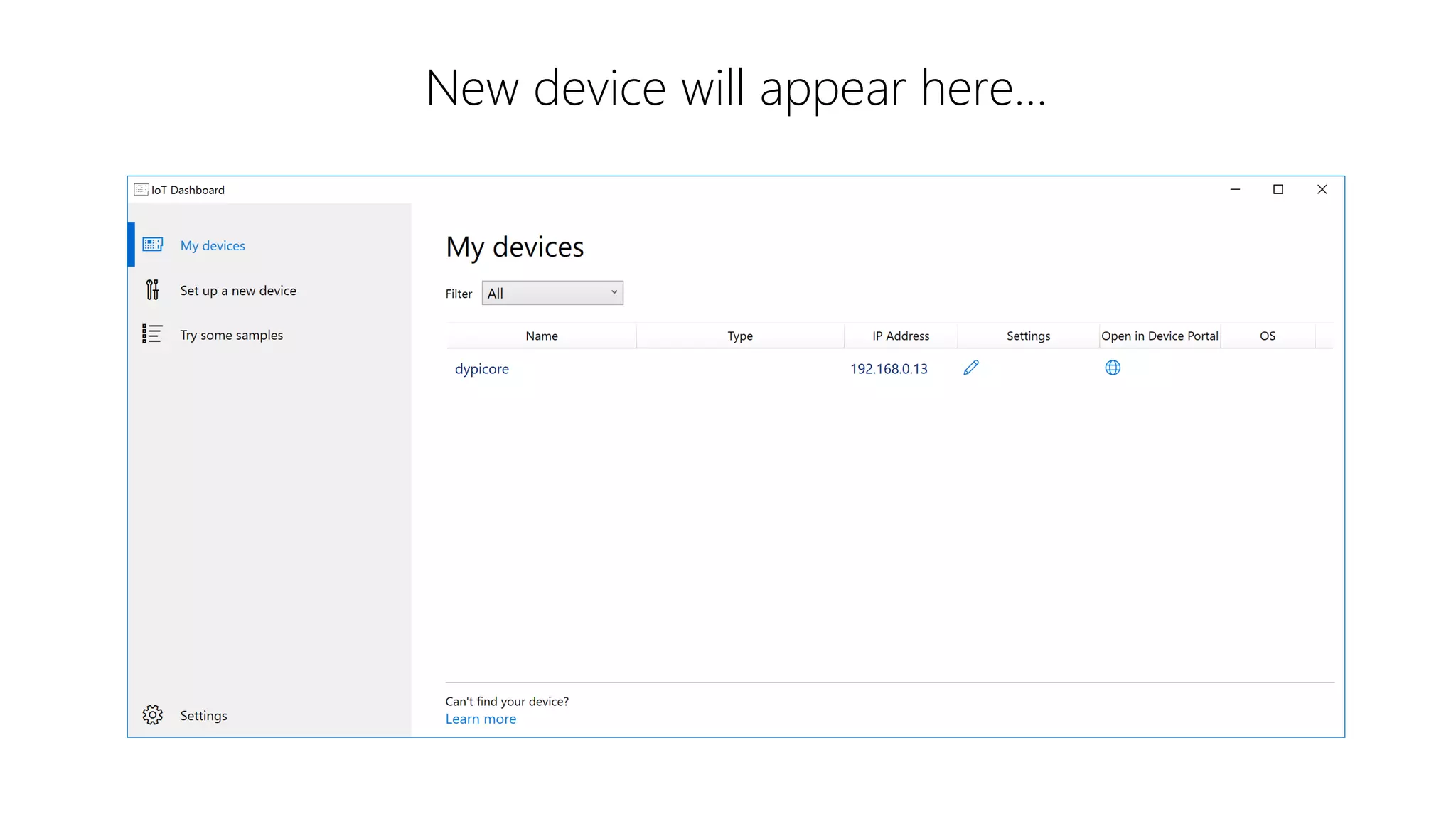Go to Try some samples section

[231, 335]
